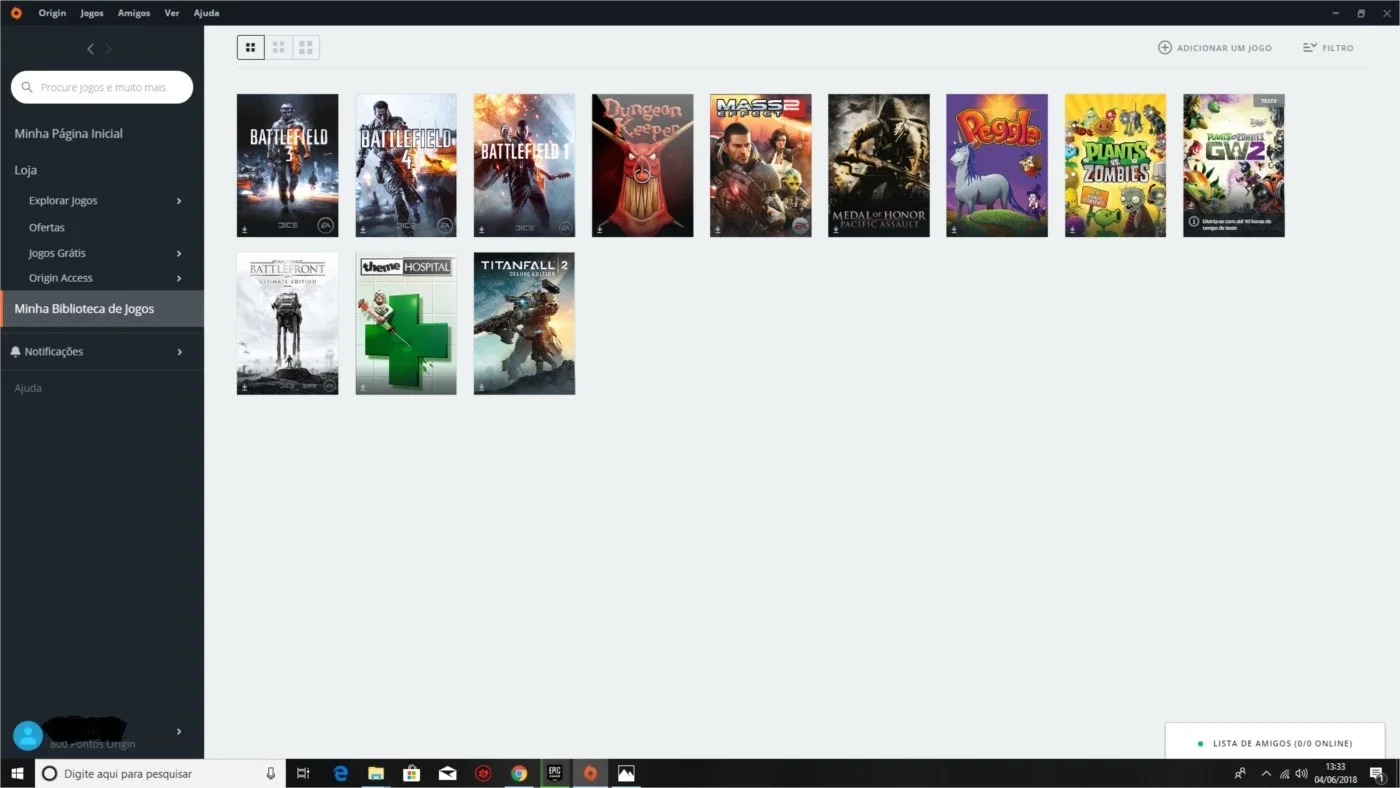The width and height of the screenshot is (1400, 788).
Task: Open the Filtro filter panel
Action: [1328, 47]
